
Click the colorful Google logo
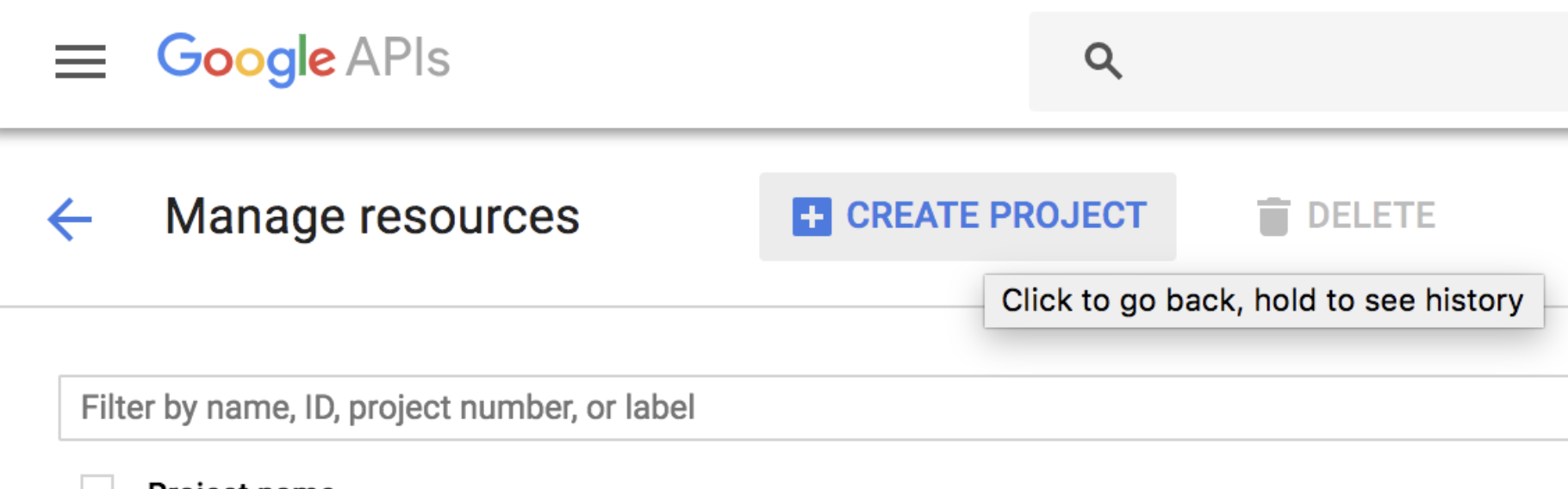[246, 59]
